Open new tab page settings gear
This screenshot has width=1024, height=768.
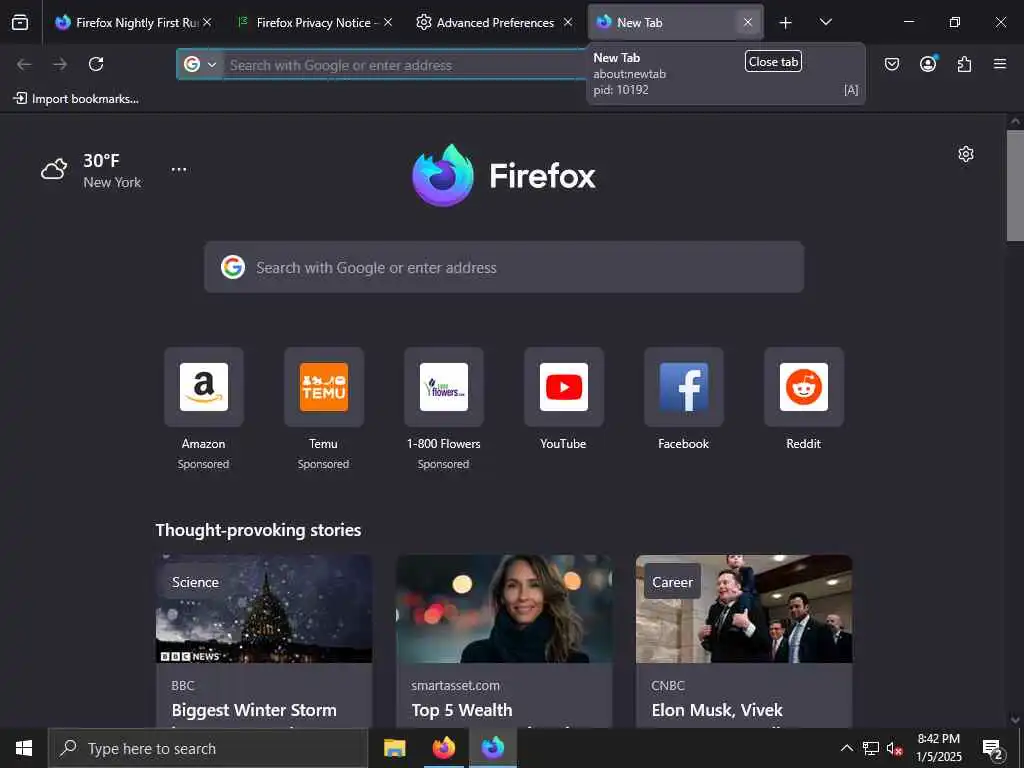[x=966, y=154]
